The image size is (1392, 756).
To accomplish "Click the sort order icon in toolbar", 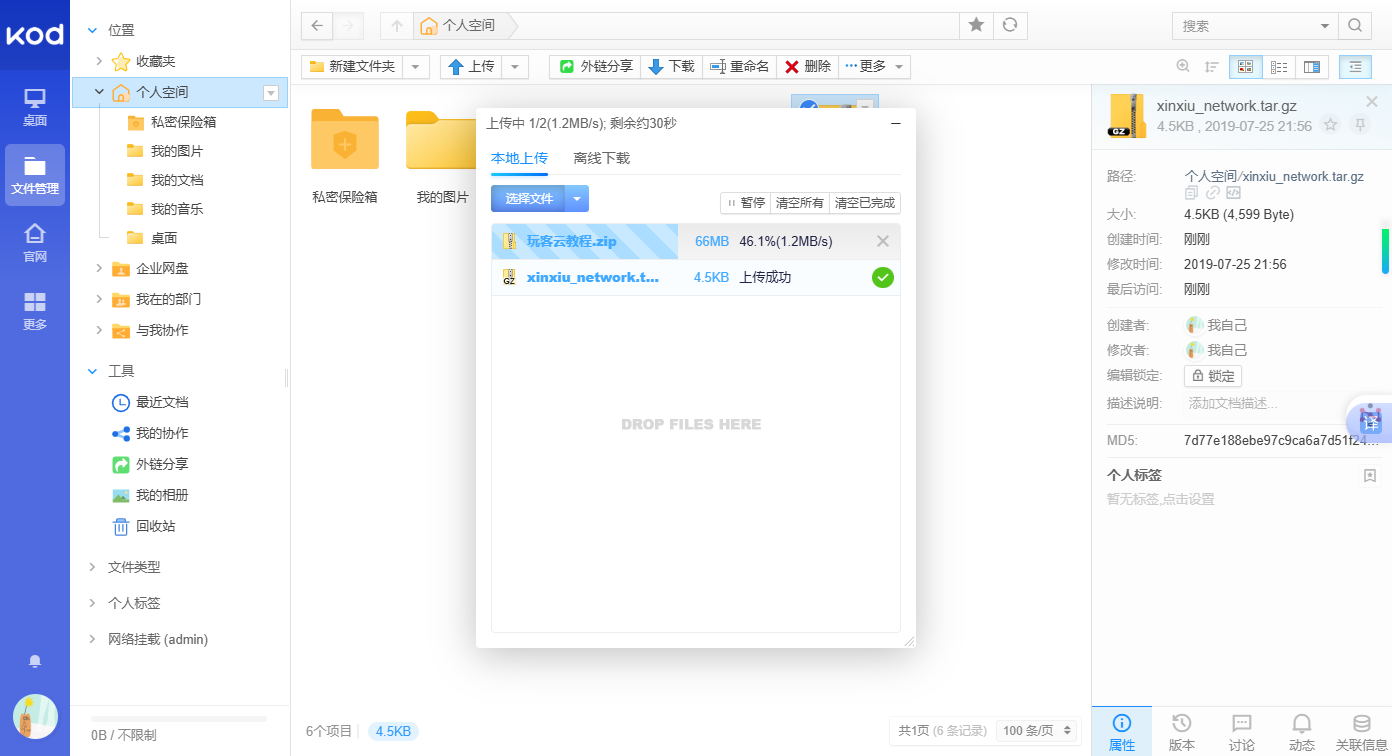I will coord(1212,67).
